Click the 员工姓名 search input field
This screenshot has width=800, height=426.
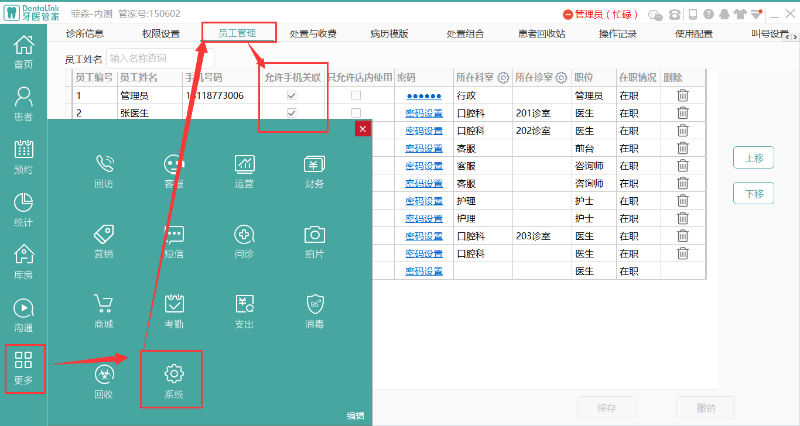[x=160, y=59]
